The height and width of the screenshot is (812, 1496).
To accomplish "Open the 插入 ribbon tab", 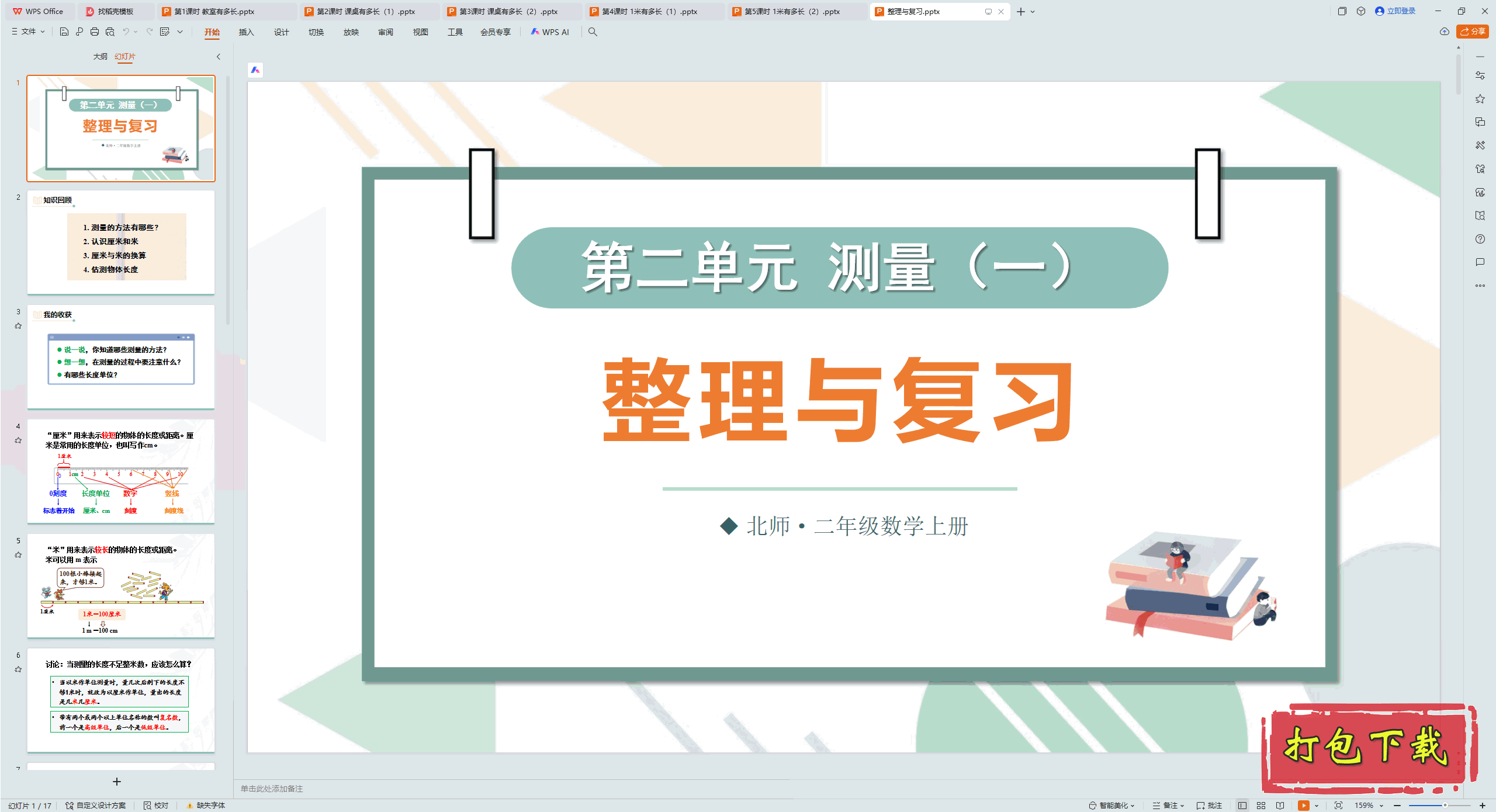I will (x=246, y=32).
